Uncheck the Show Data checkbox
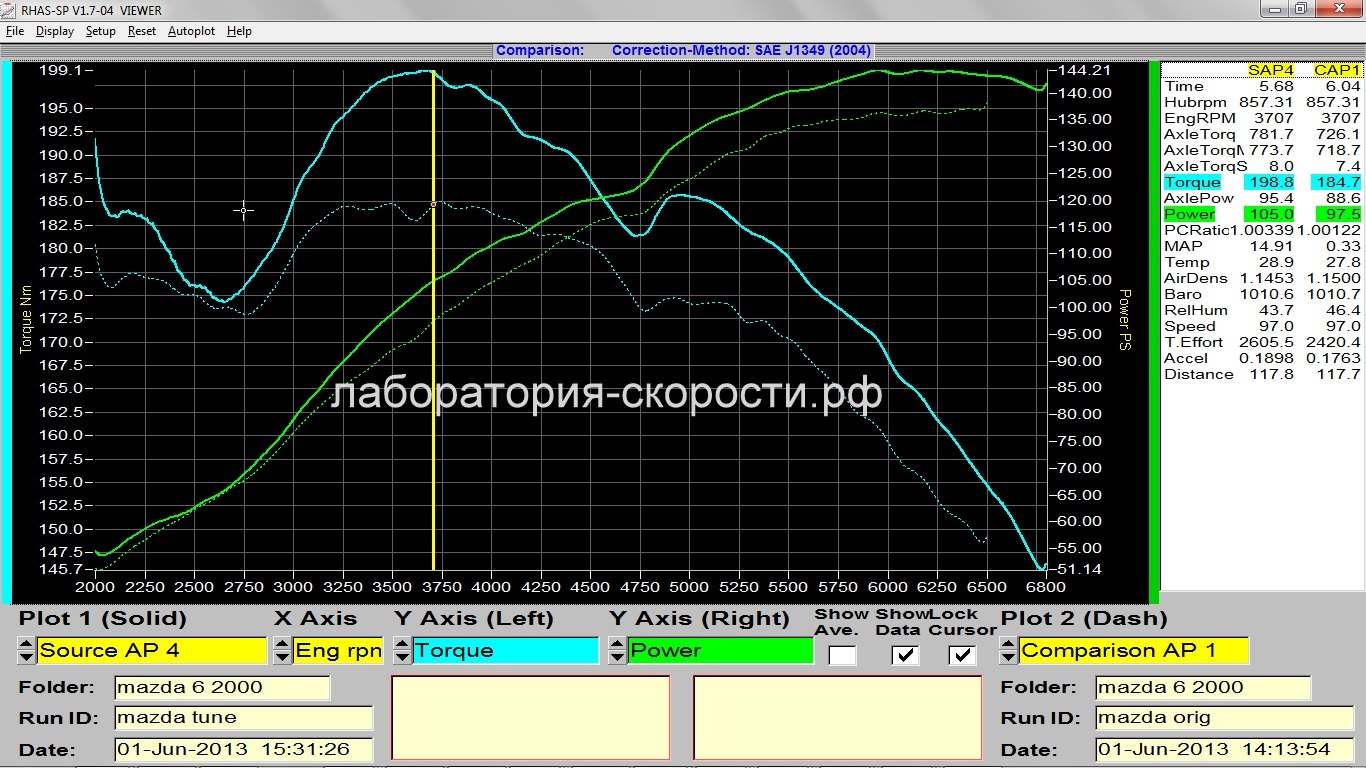This screenshot has width=1366, height=768. click(905, 655)
